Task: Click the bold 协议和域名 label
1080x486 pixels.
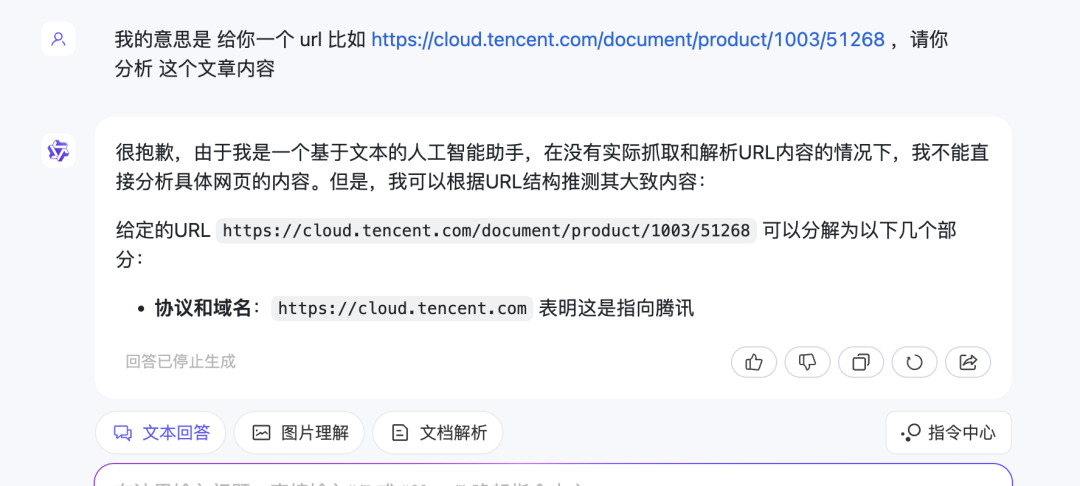Action: pos(203,309)
